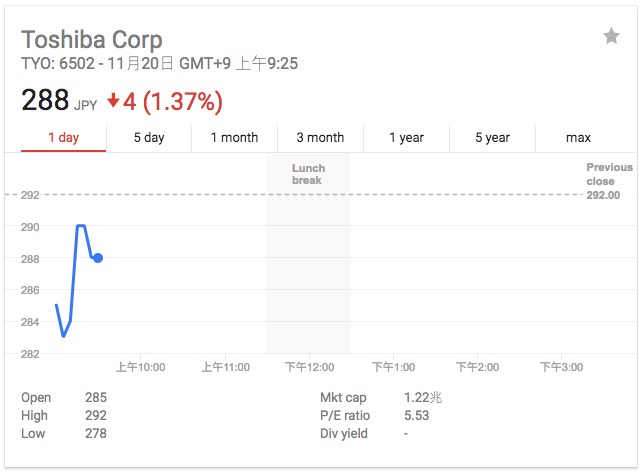
Task: Click the star icon to follow the stock
Action: pyautogui.click(x=611, y=36)
